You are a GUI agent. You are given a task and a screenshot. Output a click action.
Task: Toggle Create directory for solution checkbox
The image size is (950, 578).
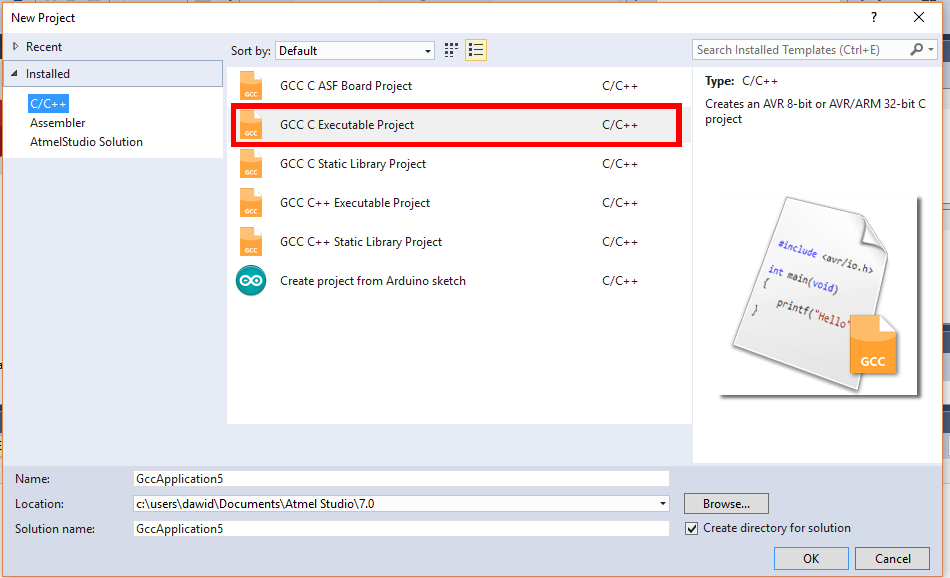pyautogui.click(x=691, y=528)
